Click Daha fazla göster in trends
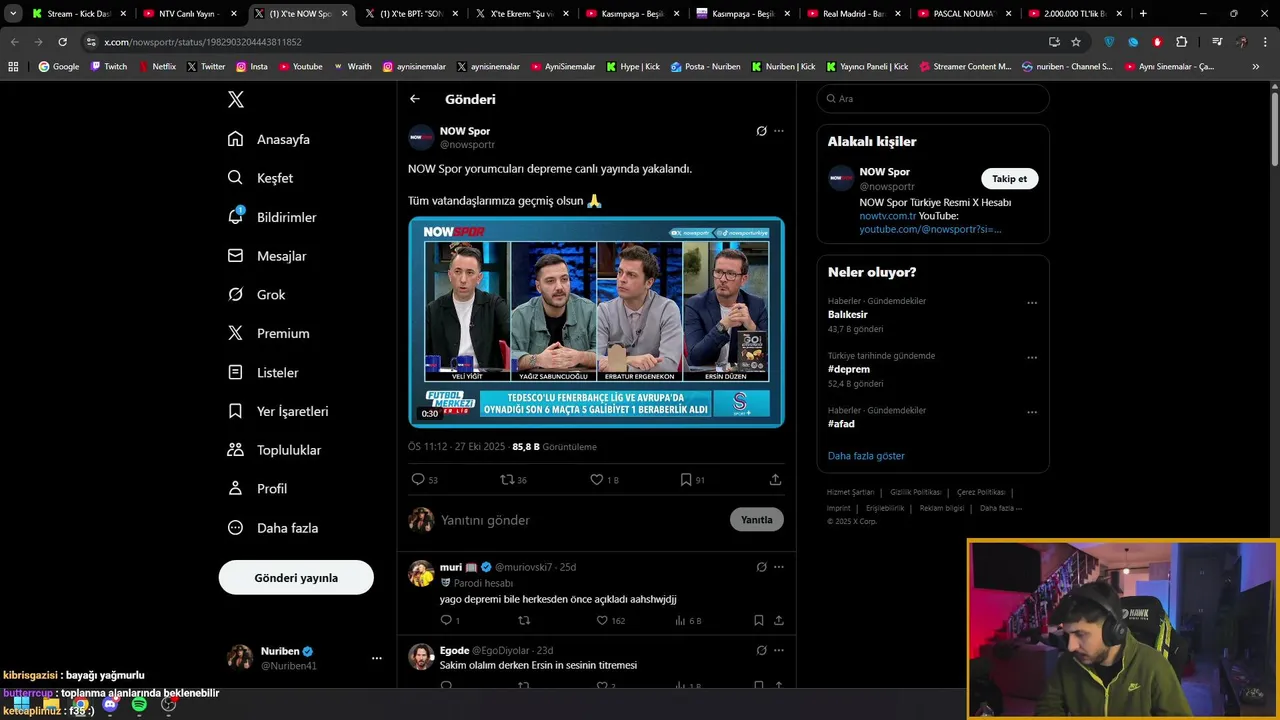The image size is (1280, 720). (866, 456)
